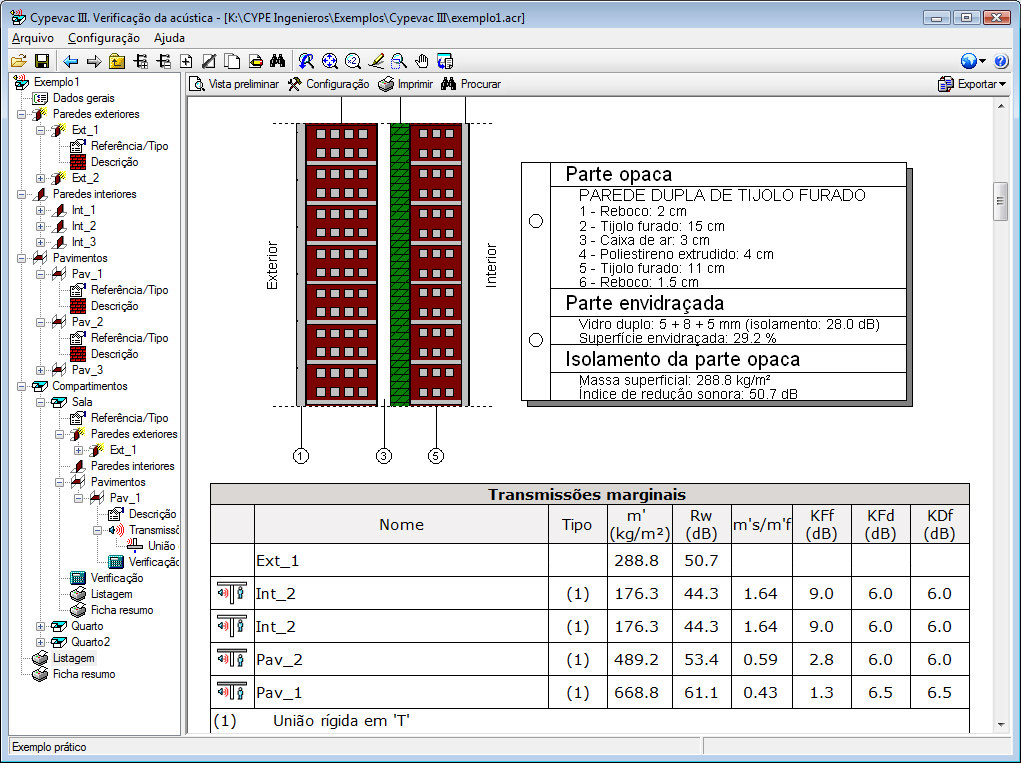
Task: Open the Arquivo menu
Action: (x=32, y=38)
